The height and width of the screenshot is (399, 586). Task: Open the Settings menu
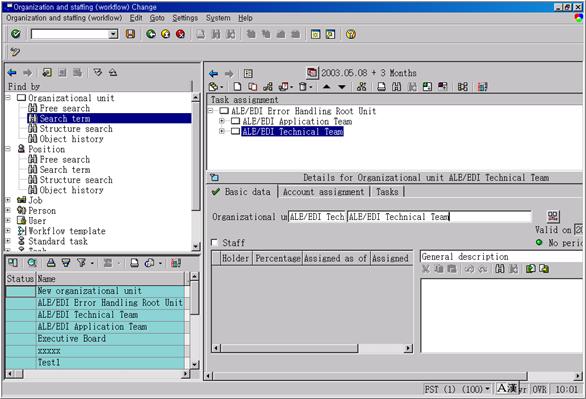click(185, 18)
